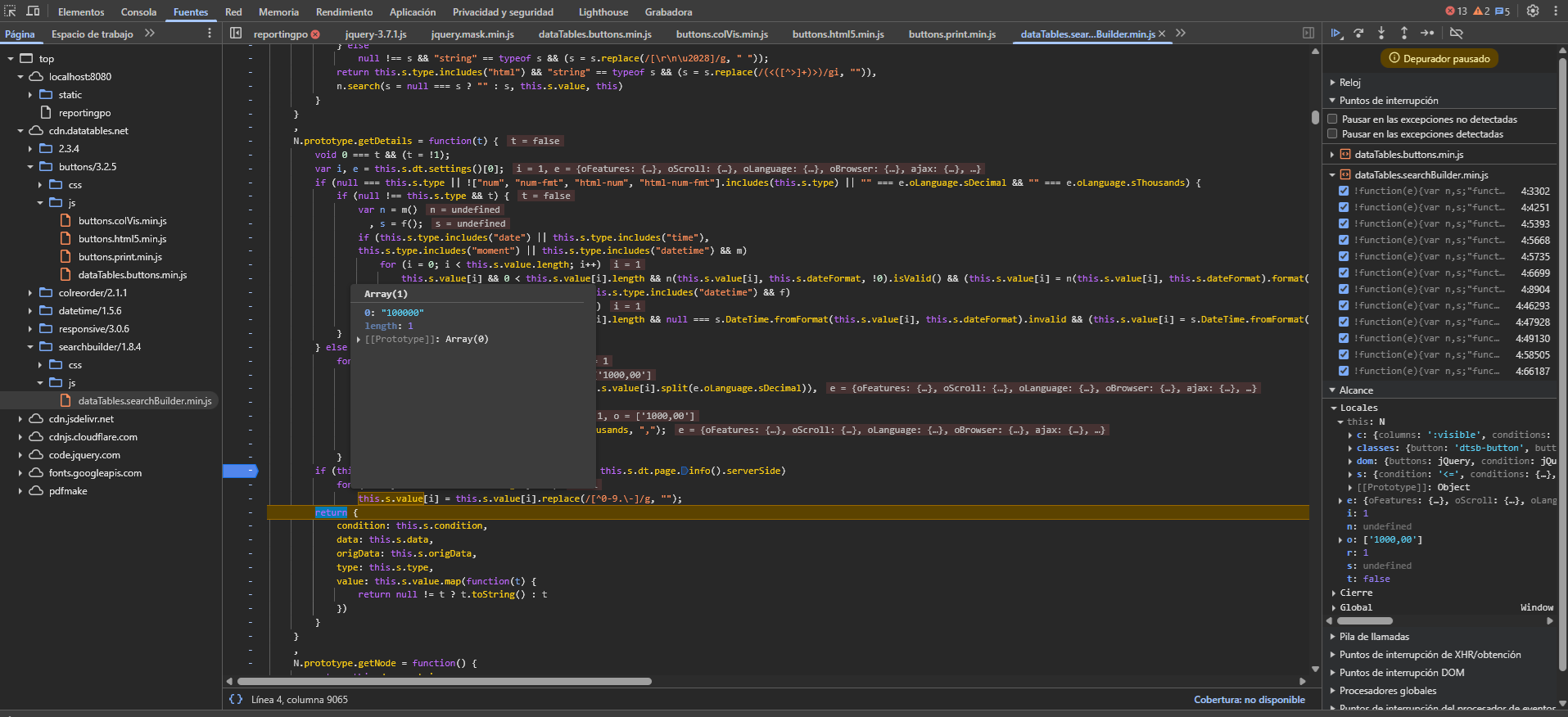Pretty-print braces icon in editor footer
This screenshot has height=717, width=1568.
(236, 699)
